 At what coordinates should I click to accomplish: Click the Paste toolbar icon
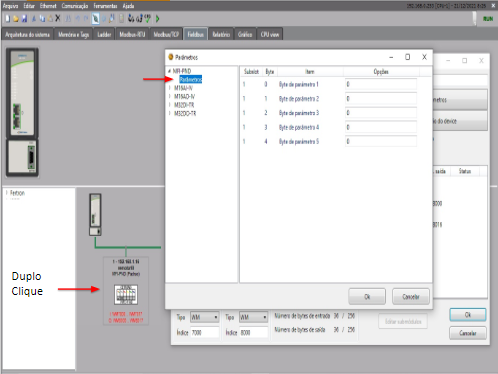coord(50,19)
